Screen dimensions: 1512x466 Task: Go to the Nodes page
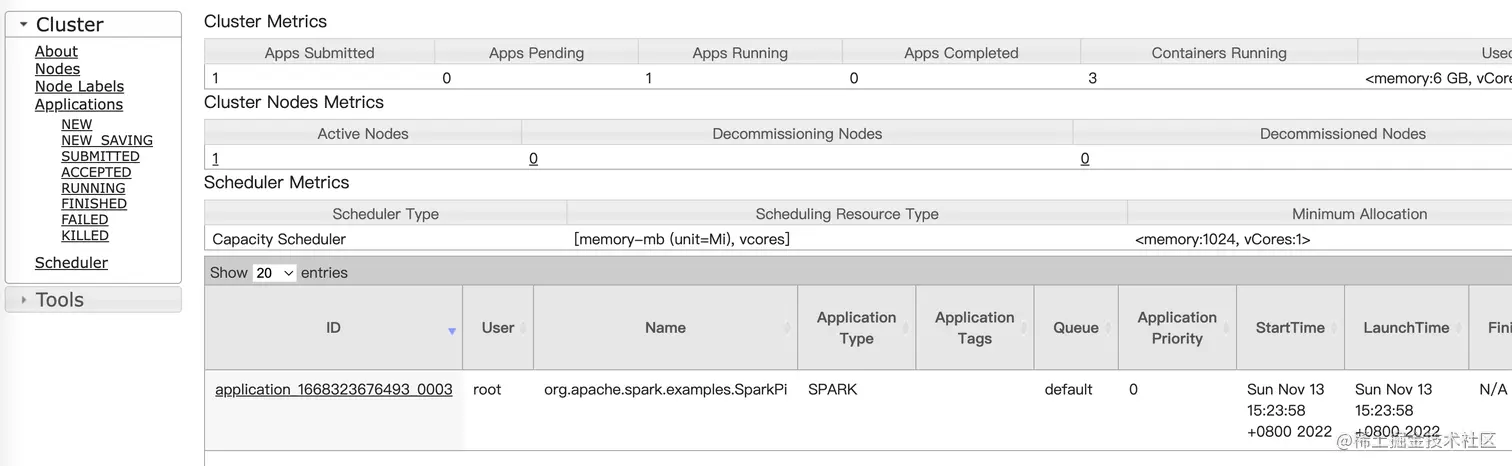point(57,69)
